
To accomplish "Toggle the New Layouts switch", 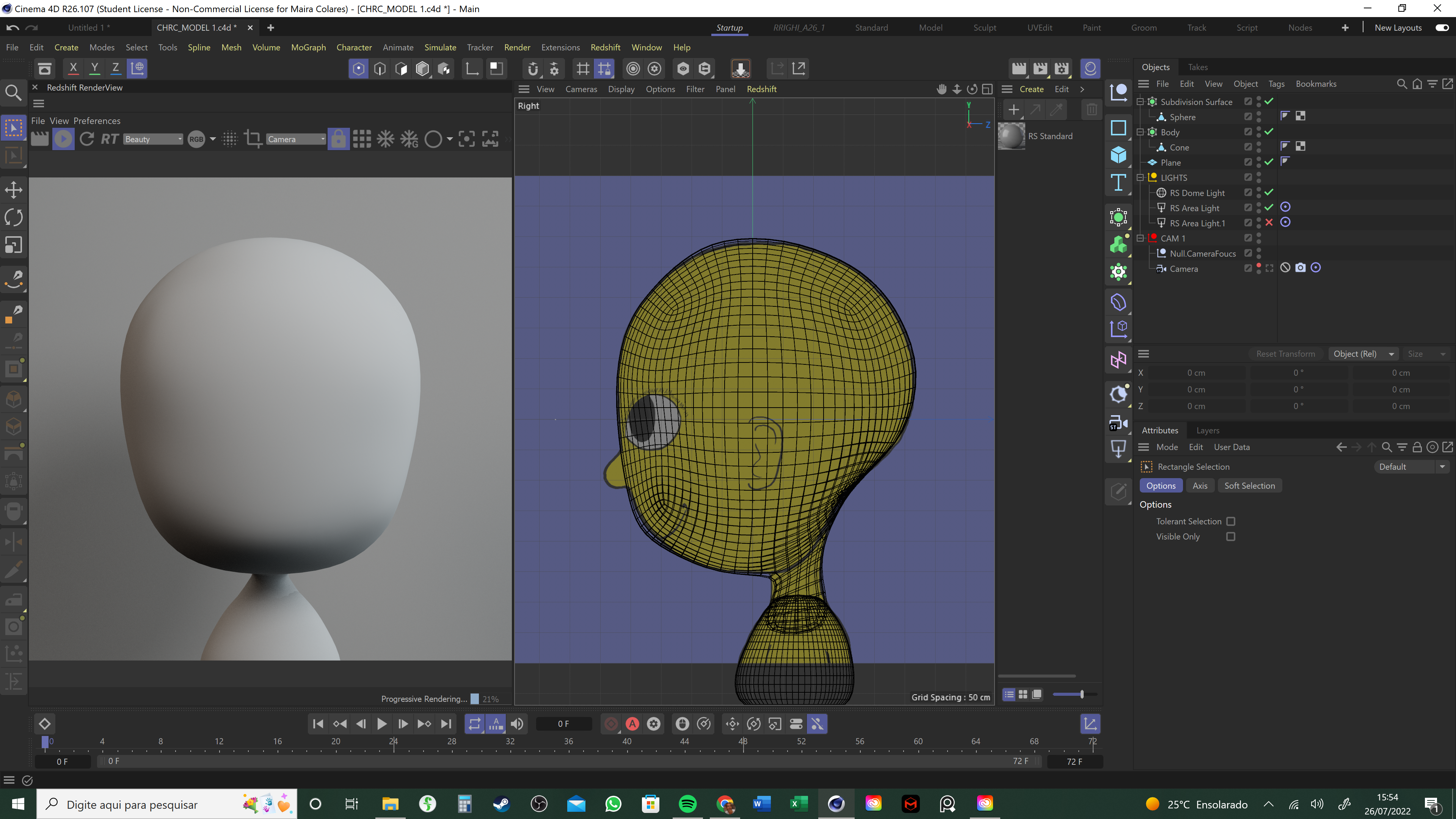I will tap(1442, 28).
